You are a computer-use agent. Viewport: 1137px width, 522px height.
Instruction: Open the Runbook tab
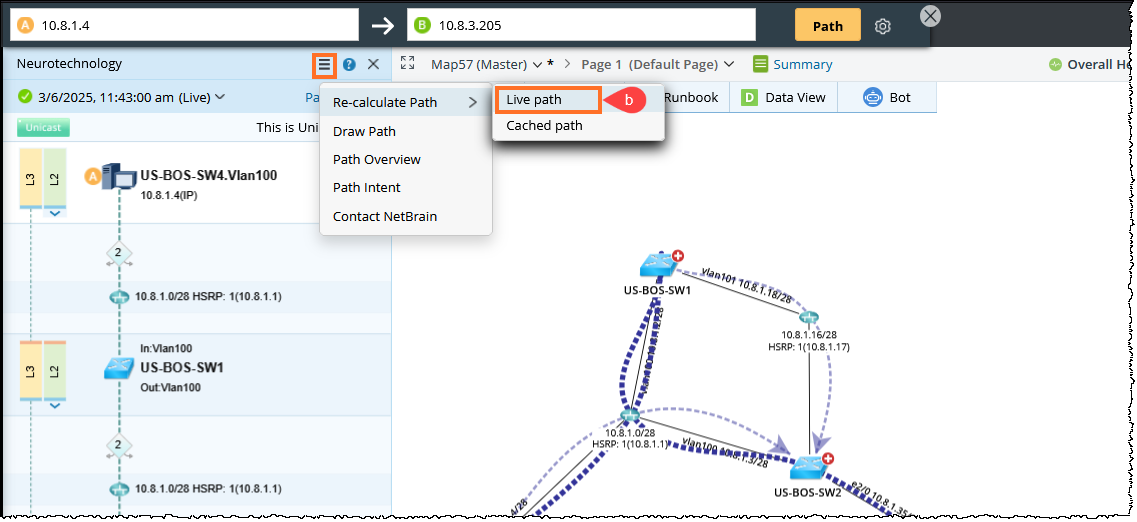click(x=691, y=97)
